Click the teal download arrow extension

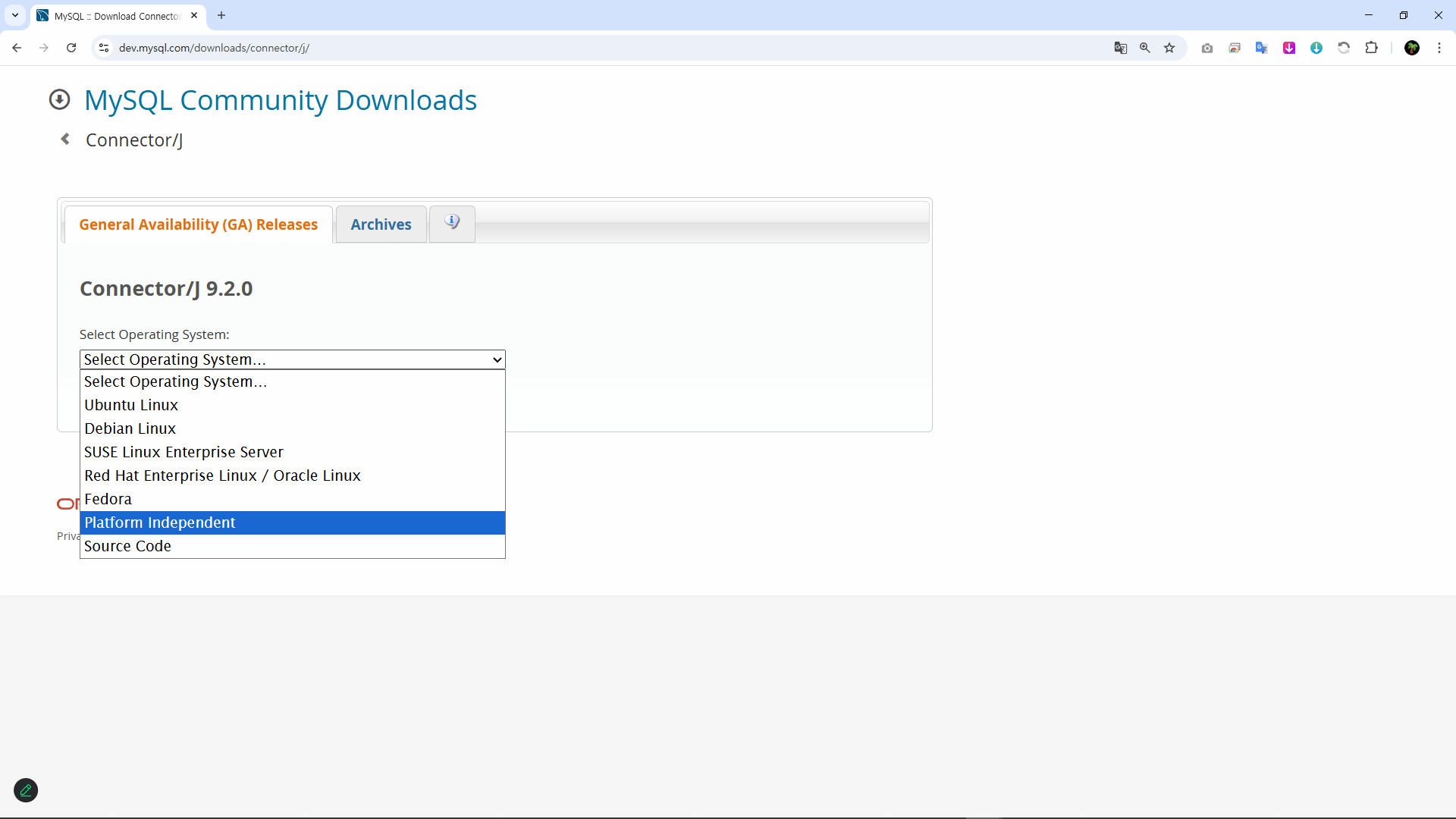tap(1316, 48)
